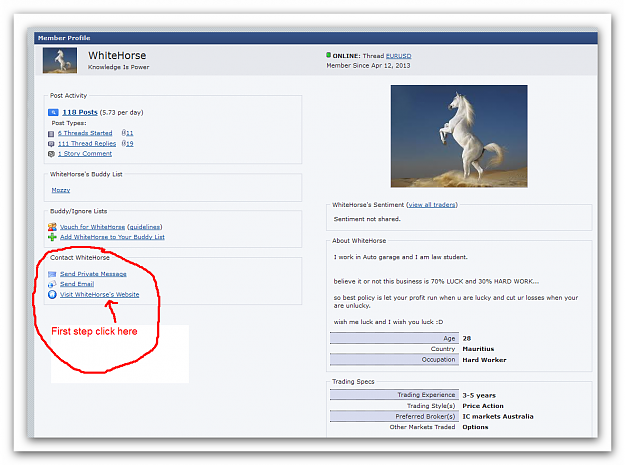The width and height of the screenshot is (625, 465).
Task: Open the EURUSD thread link
Action: (x=399, y=56)
